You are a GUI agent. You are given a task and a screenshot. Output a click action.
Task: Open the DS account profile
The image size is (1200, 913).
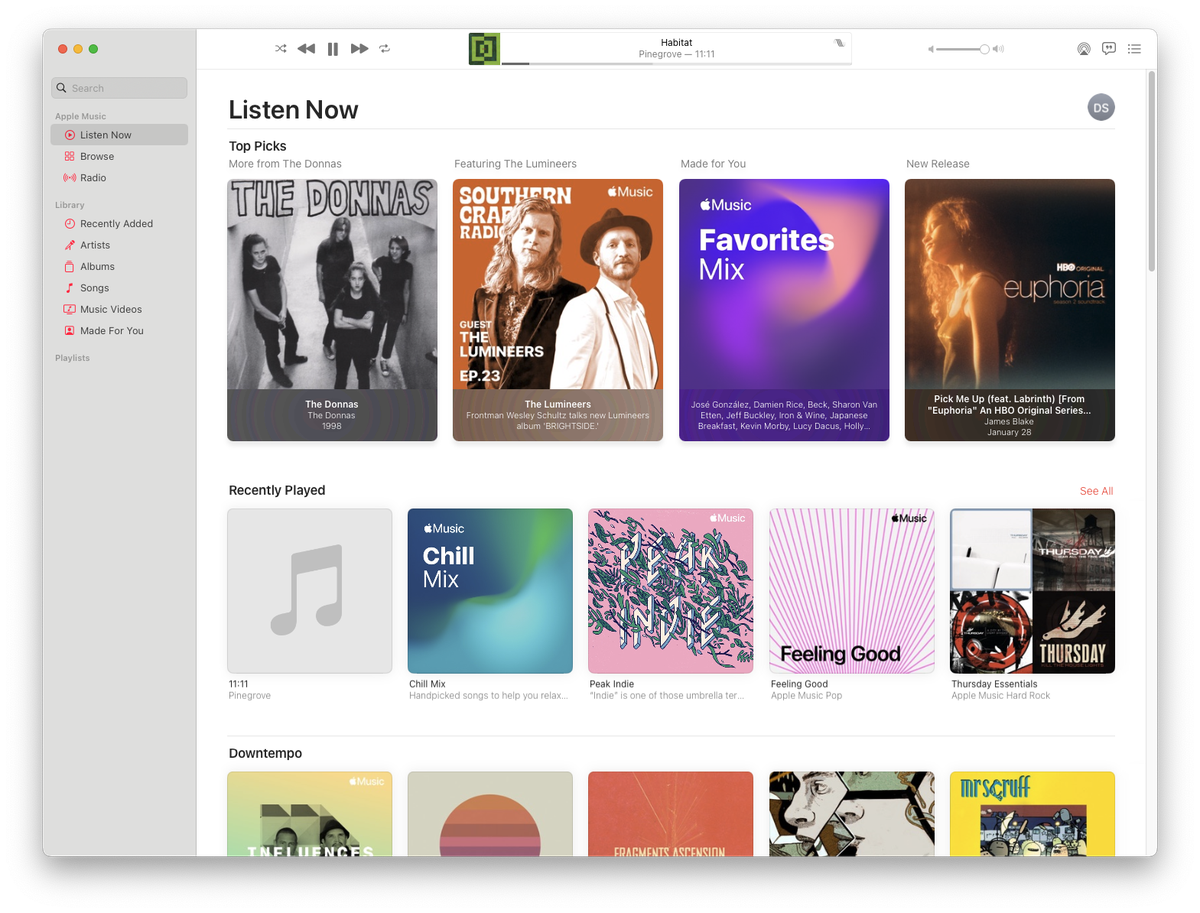1101,108
